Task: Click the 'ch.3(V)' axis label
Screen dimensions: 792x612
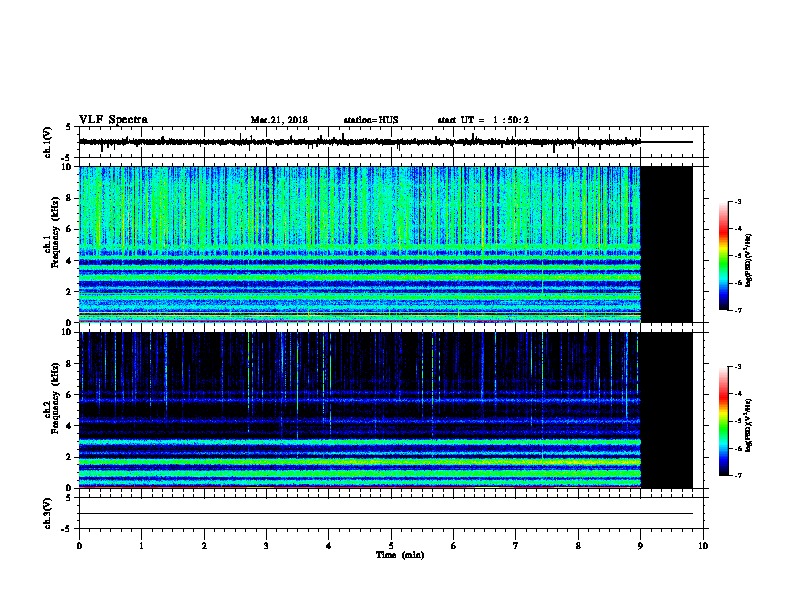Action: point(47,513)
